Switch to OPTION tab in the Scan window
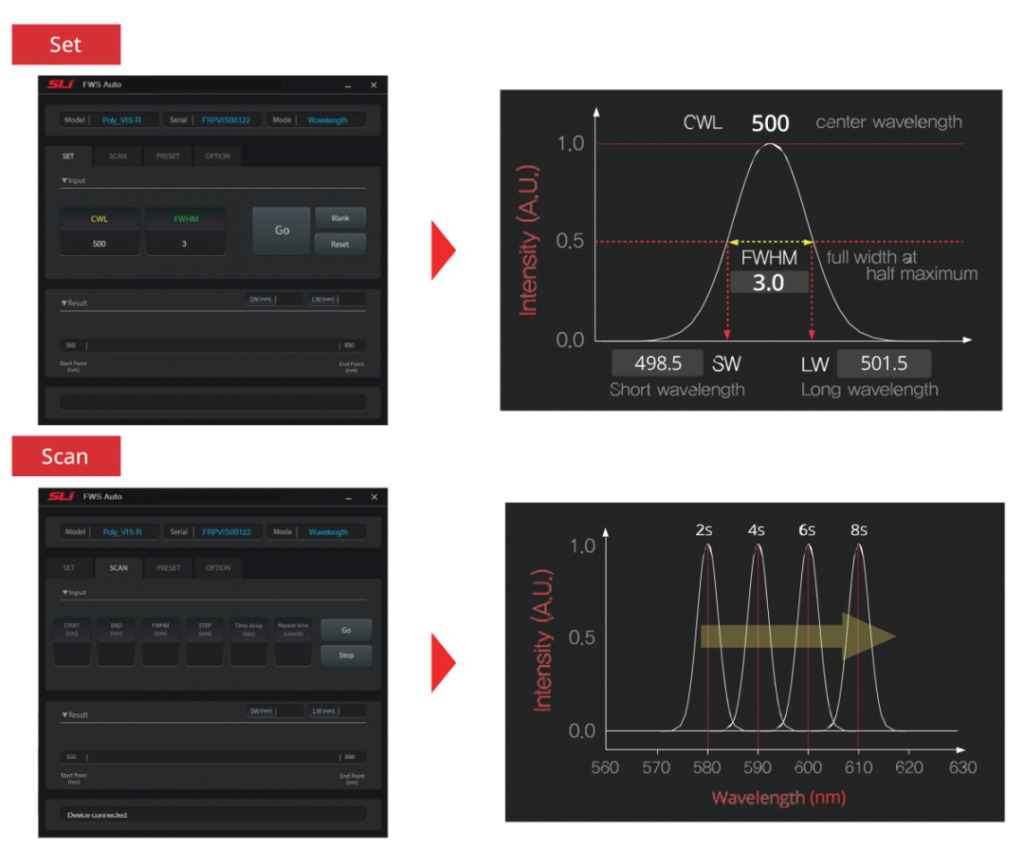This screenshot has width=1024, height=868. coord(218,568)
